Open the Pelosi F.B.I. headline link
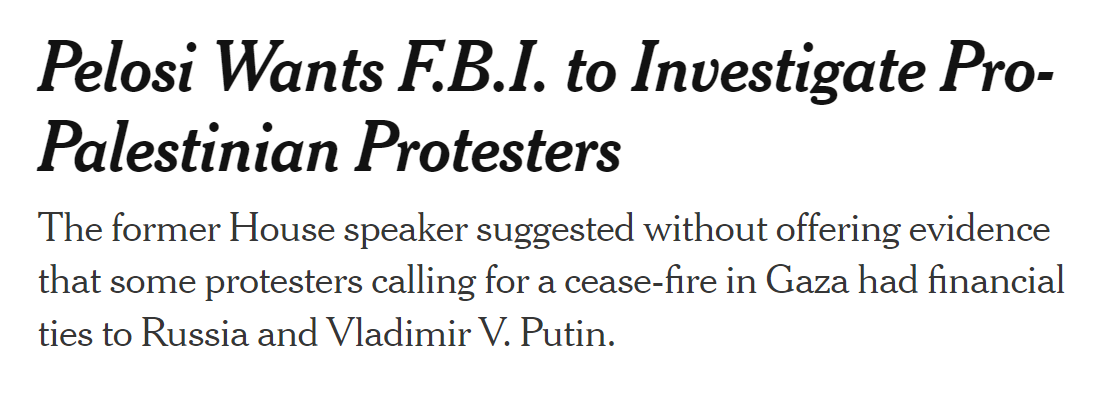Viewport: 1115px width, 406px height. (x=545, y=109)
